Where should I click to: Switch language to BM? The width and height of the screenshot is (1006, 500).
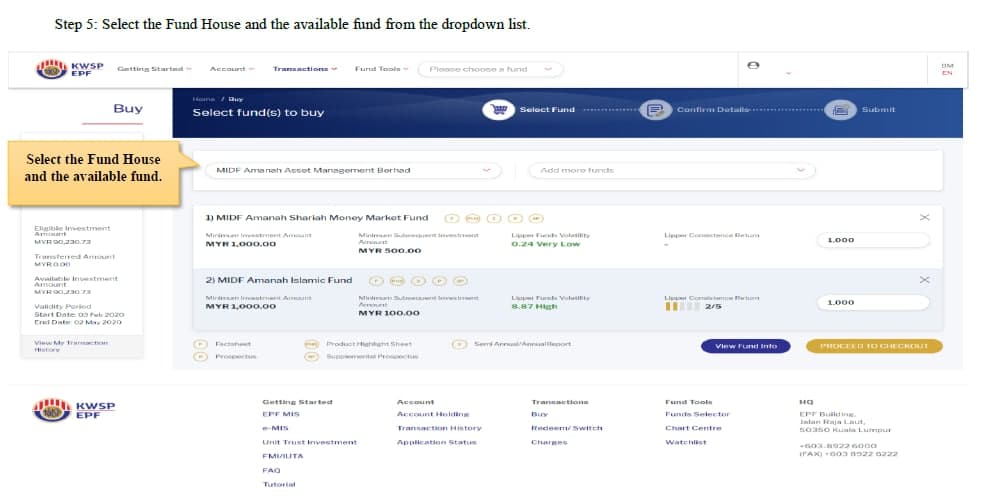click(x=947, y=65)
